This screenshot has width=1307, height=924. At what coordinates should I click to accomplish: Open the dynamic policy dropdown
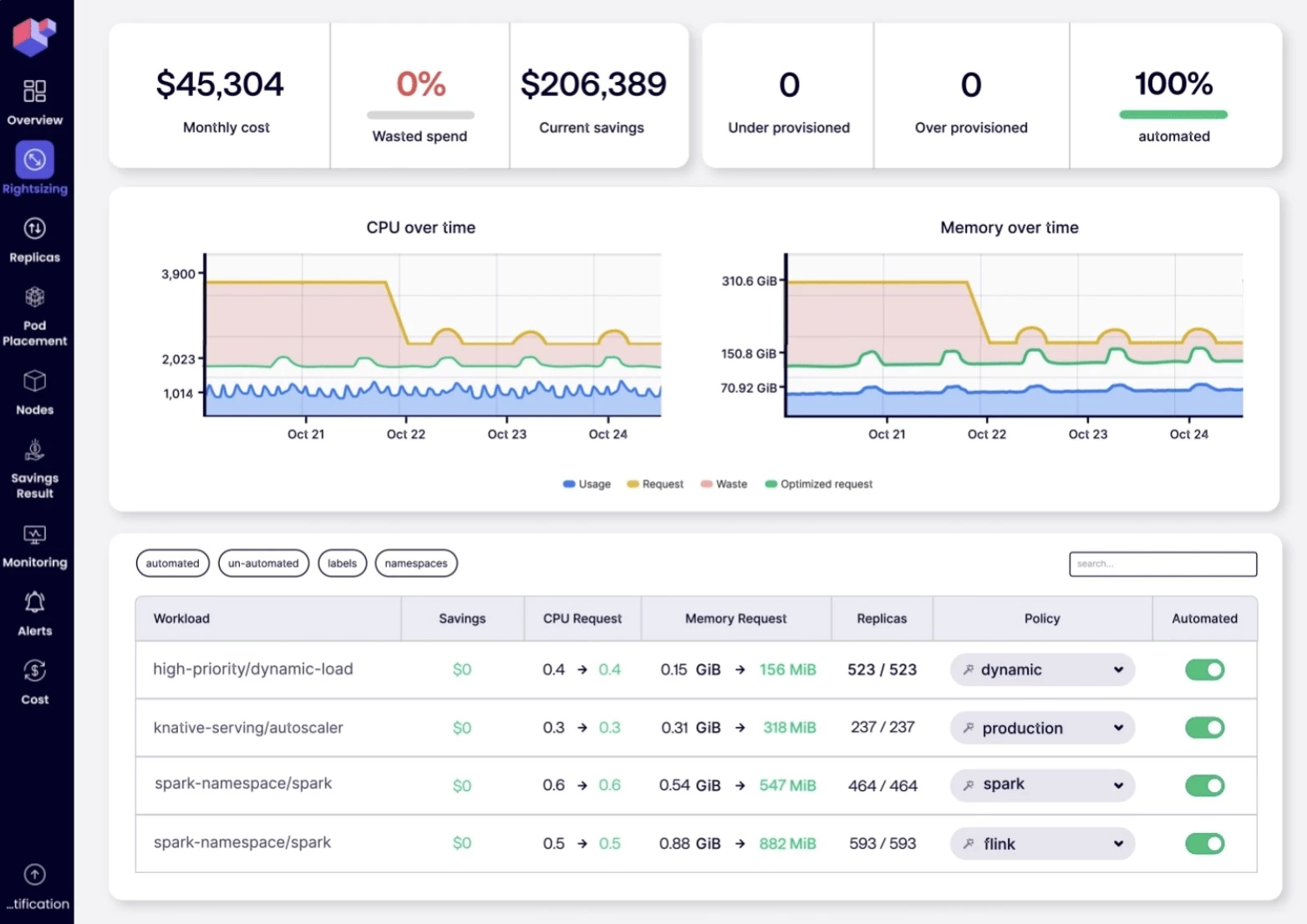(1042, 669)
